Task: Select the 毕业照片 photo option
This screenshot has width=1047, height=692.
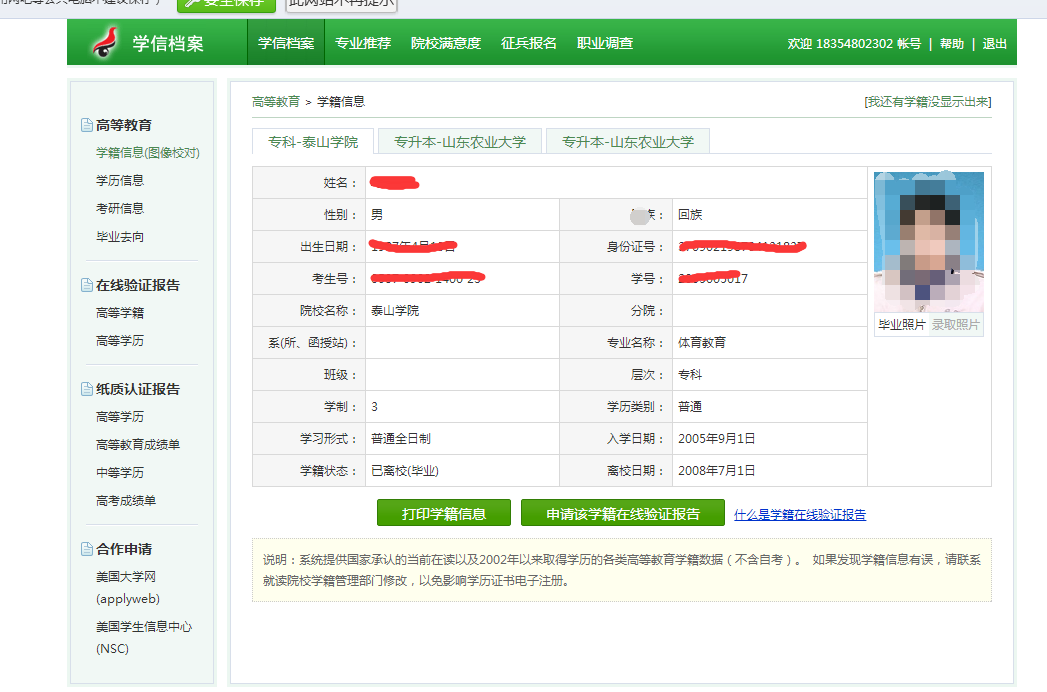Action: pyautogui.click(x=901, y=325)
